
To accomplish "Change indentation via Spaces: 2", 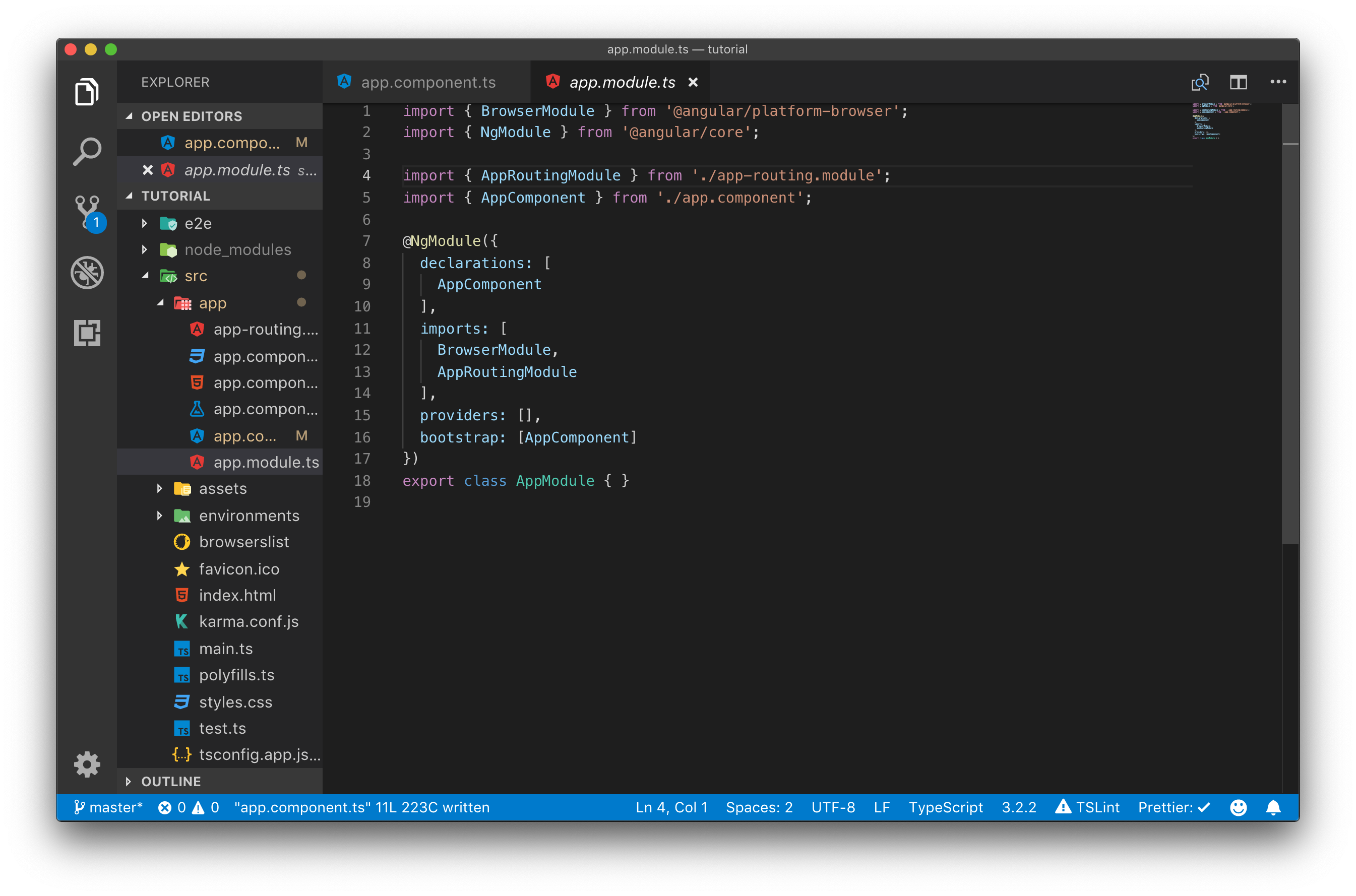I will click(x=759, y=807).
